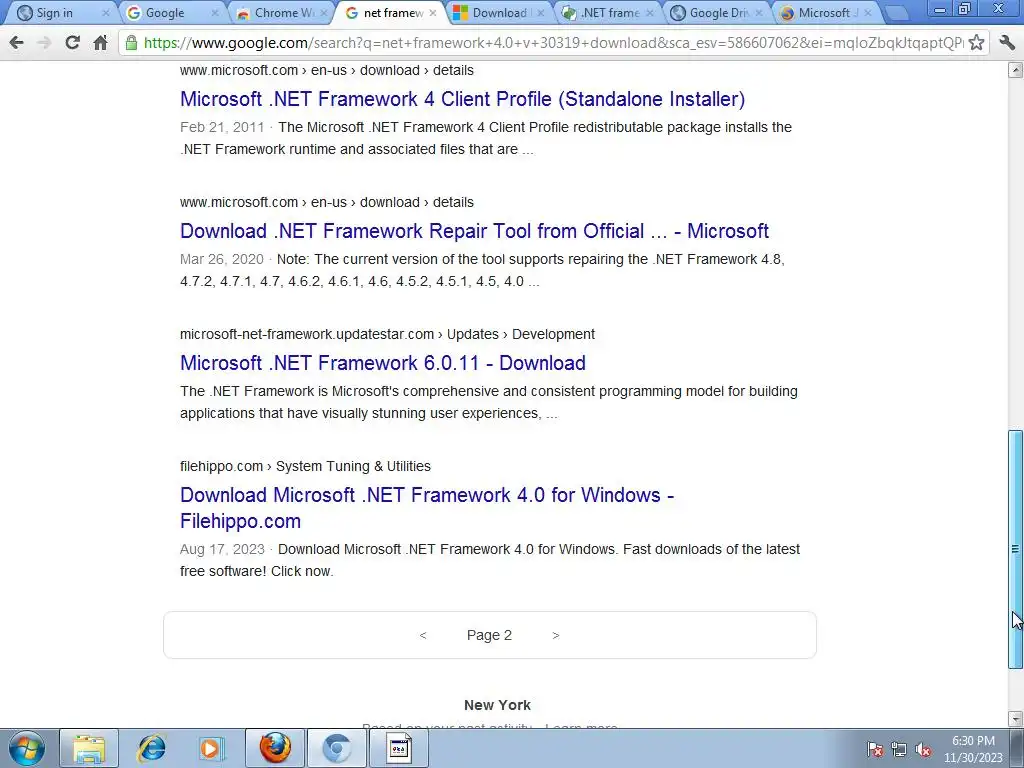Click the address bar URL field
This screenshot has height=768, width=1024.
[552, 43]
